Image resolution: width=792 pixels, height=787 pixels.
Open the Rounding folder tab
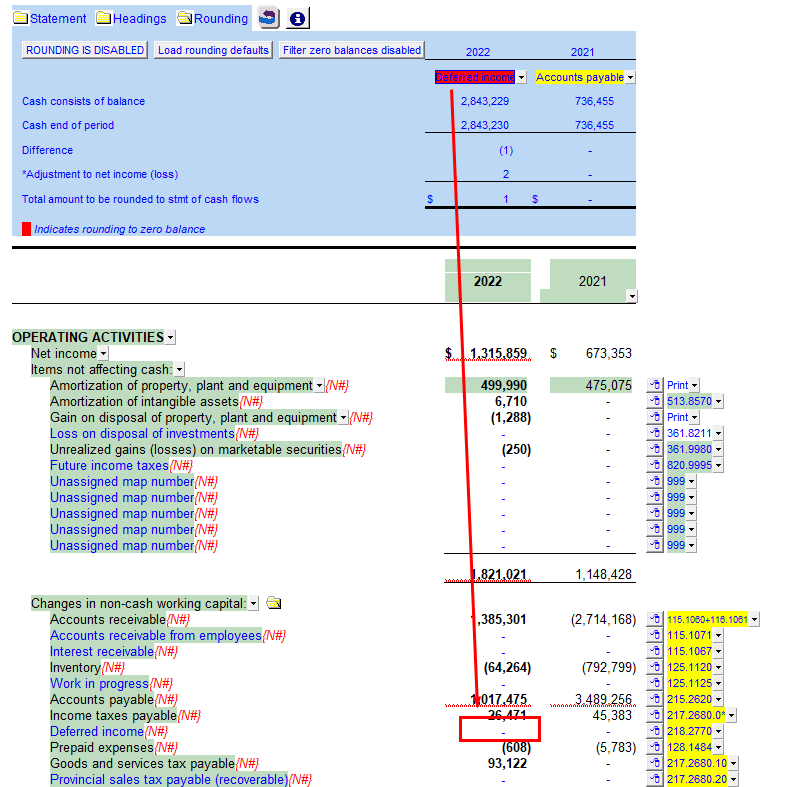click(213, 19)
